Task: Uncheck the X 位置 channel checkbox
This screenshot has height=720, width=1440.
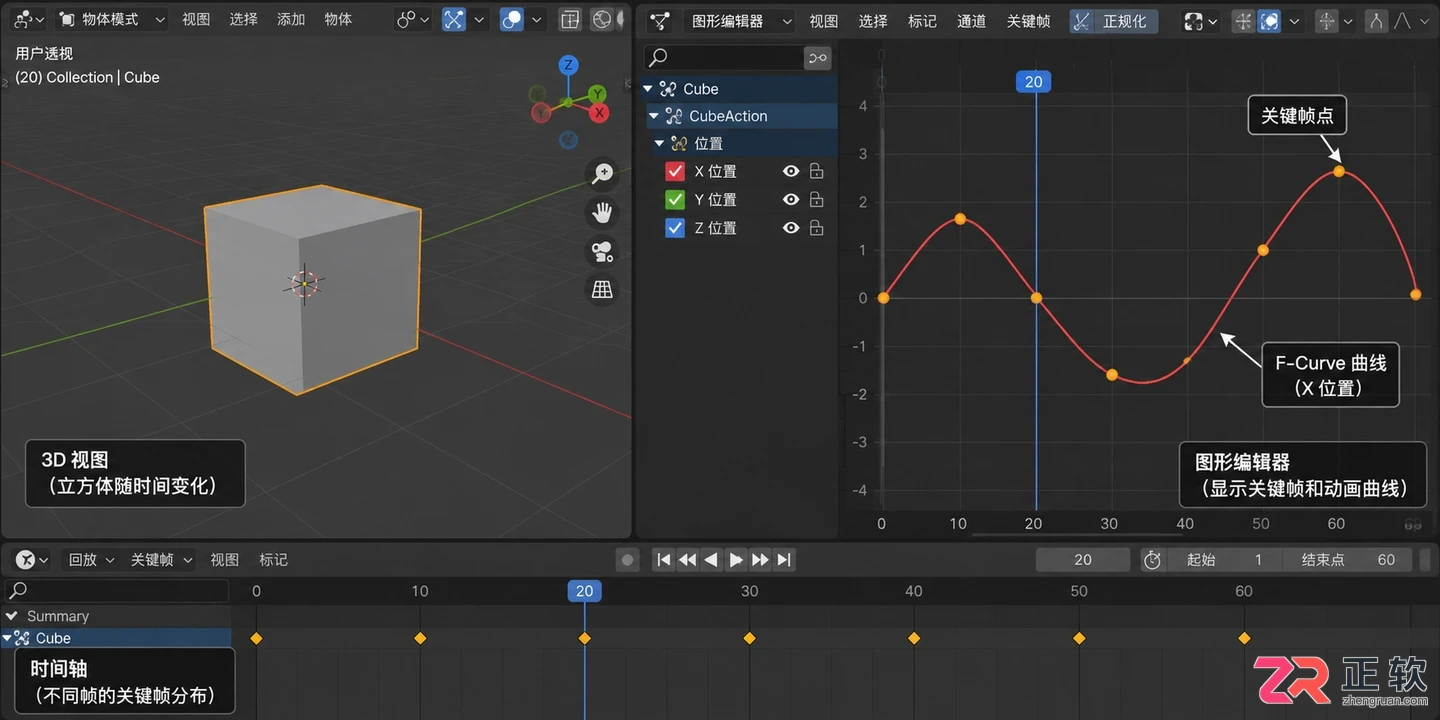Action: [675, 172]
